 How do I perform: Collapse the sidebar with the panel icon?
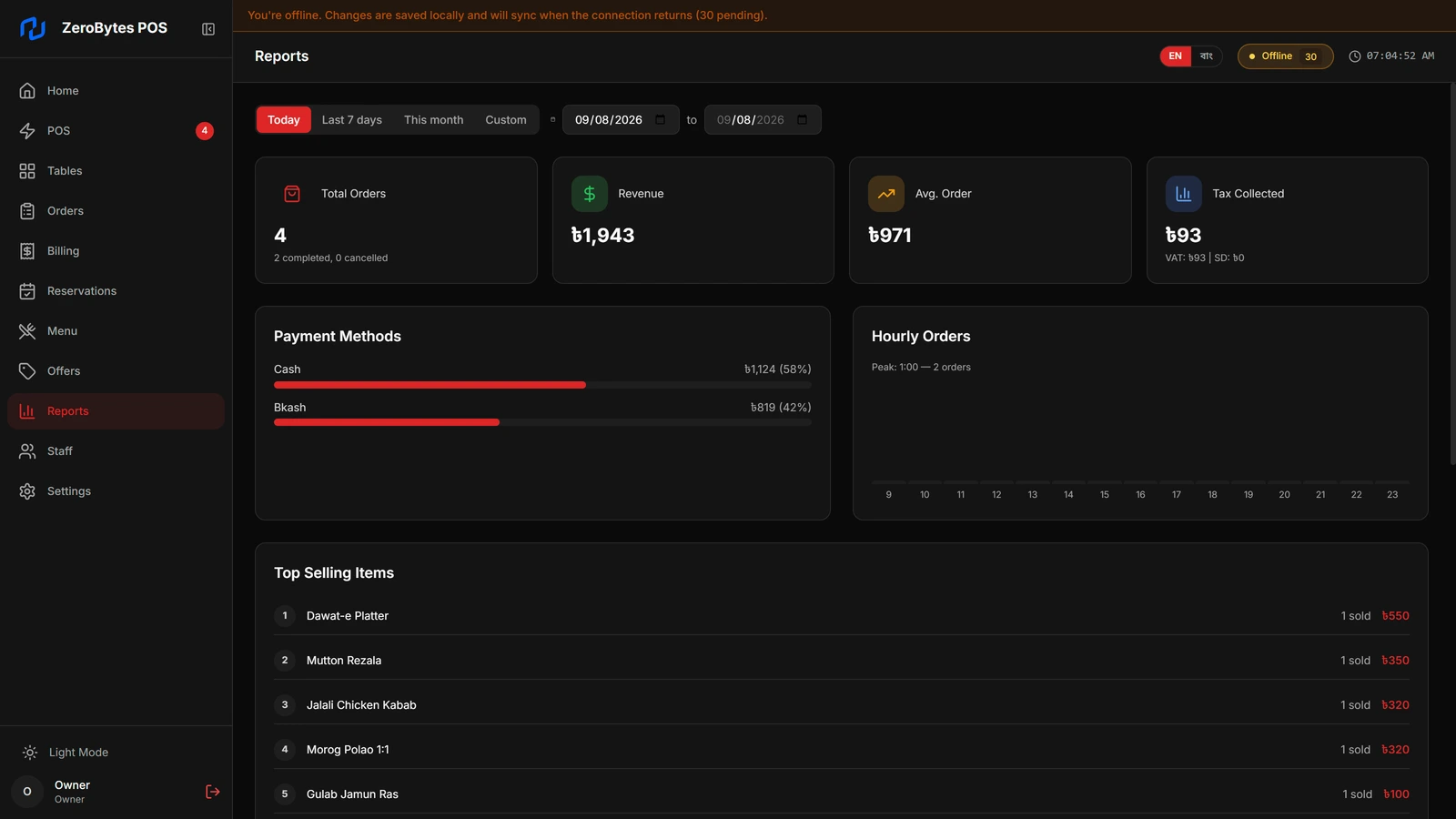[x=208, y=29]
